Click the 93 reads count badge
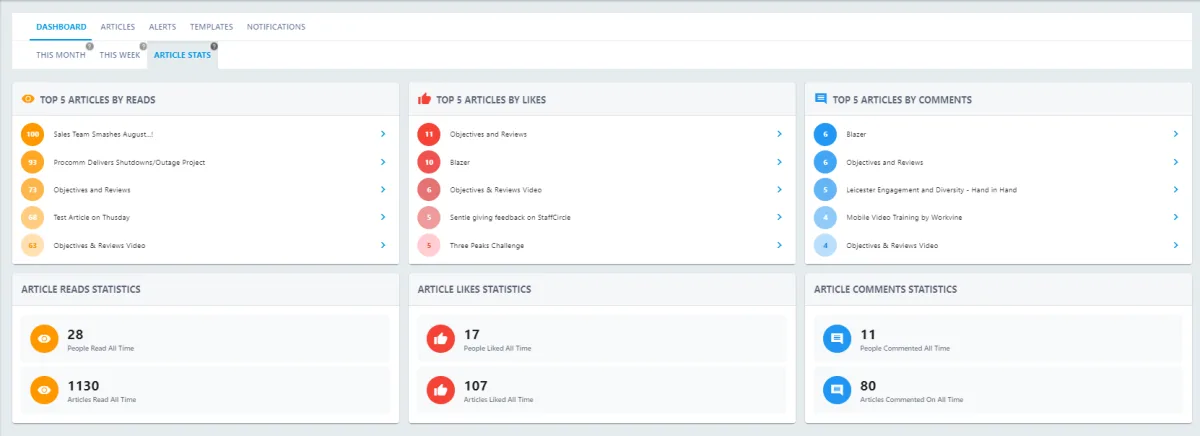1200x436 pixels. coord(33,162)
